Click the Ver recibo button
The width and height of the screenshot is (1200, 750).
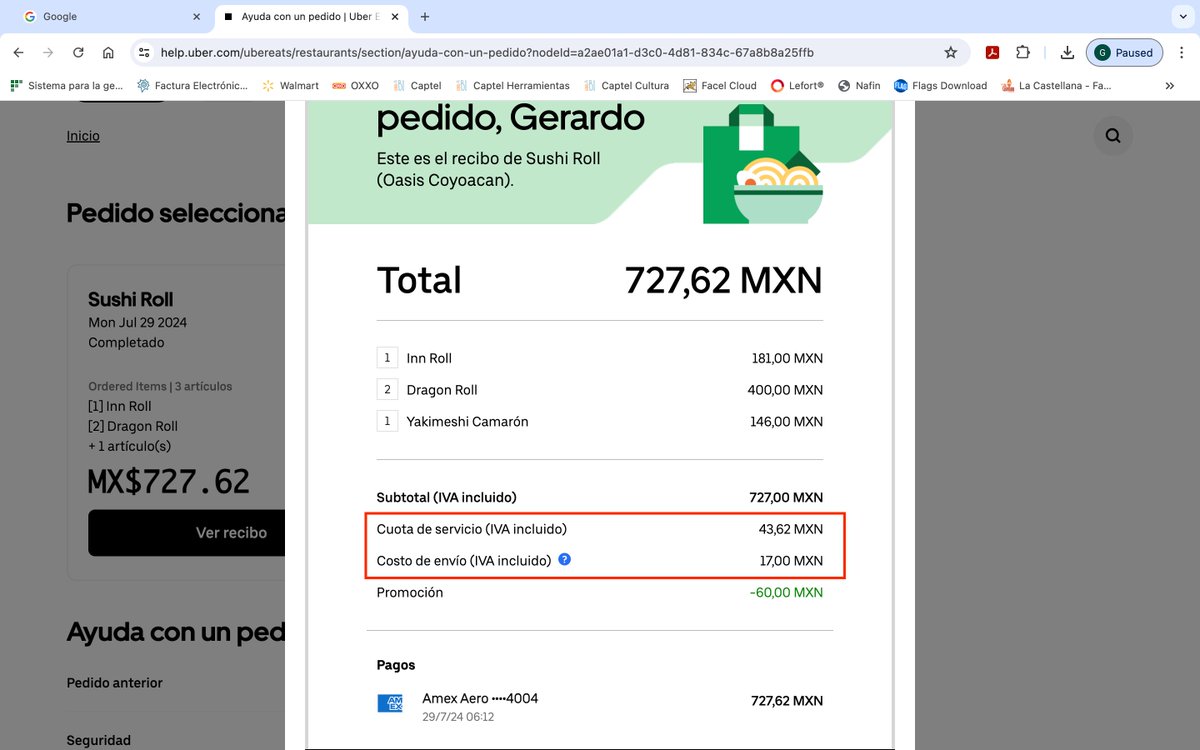point(187,533)
